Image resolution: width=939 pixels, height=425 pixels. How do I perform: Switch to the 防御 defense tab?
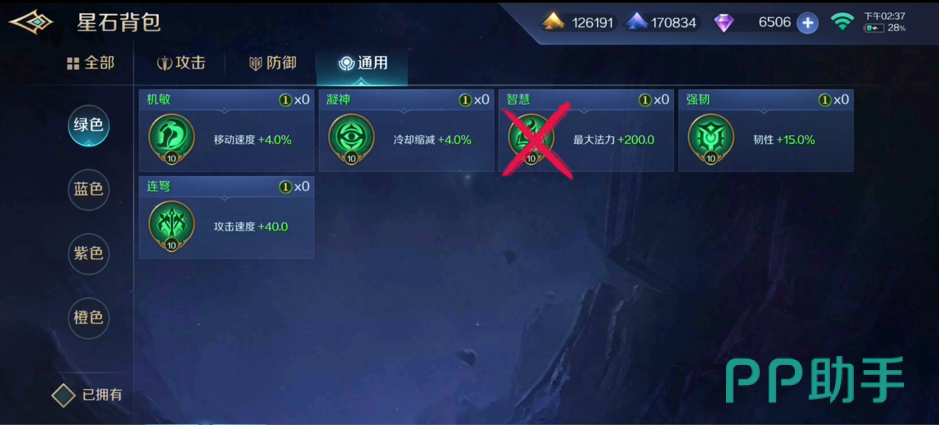[x=272, y=63]
